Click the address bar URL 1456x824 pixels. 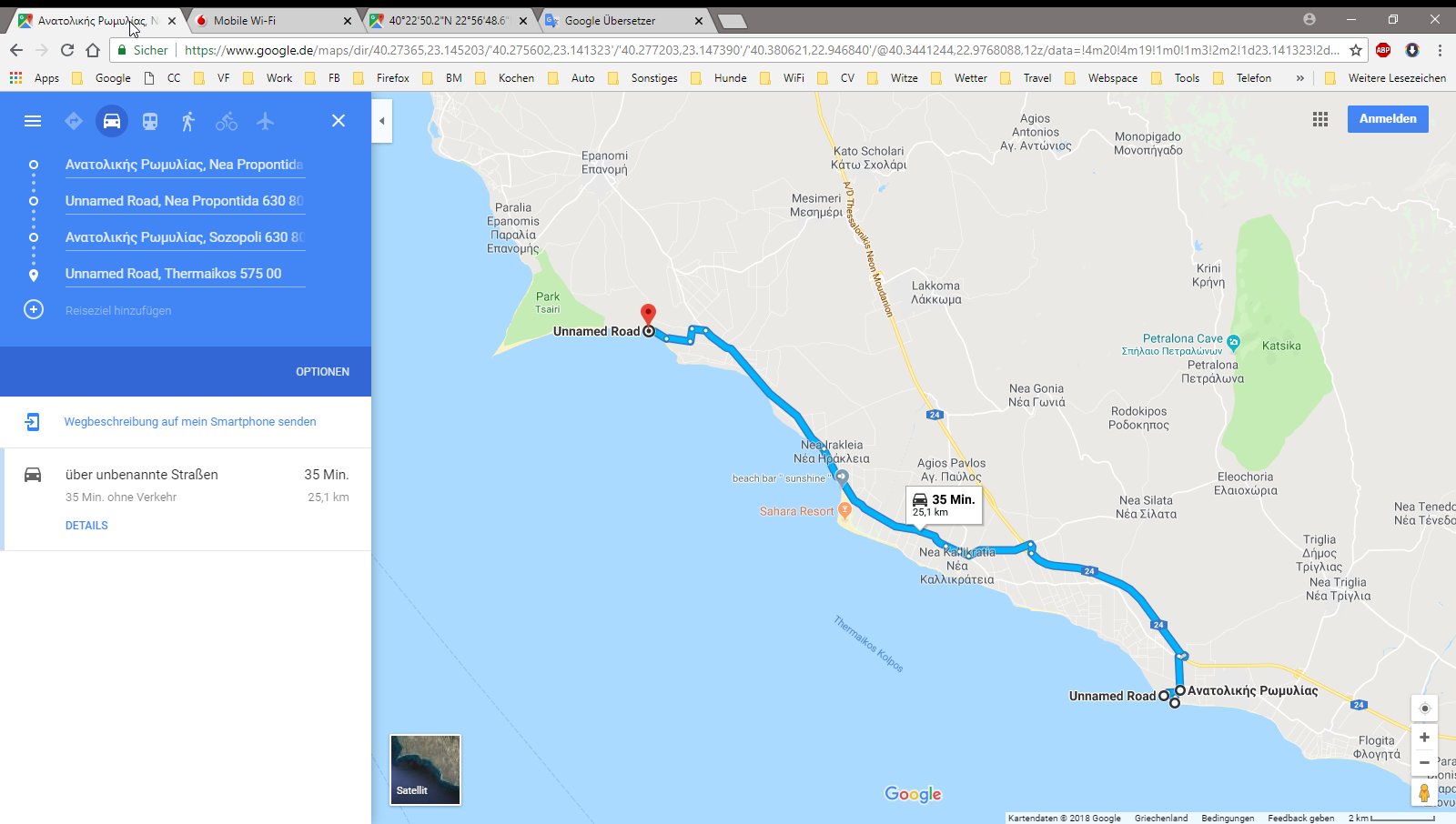coord(761,50)
